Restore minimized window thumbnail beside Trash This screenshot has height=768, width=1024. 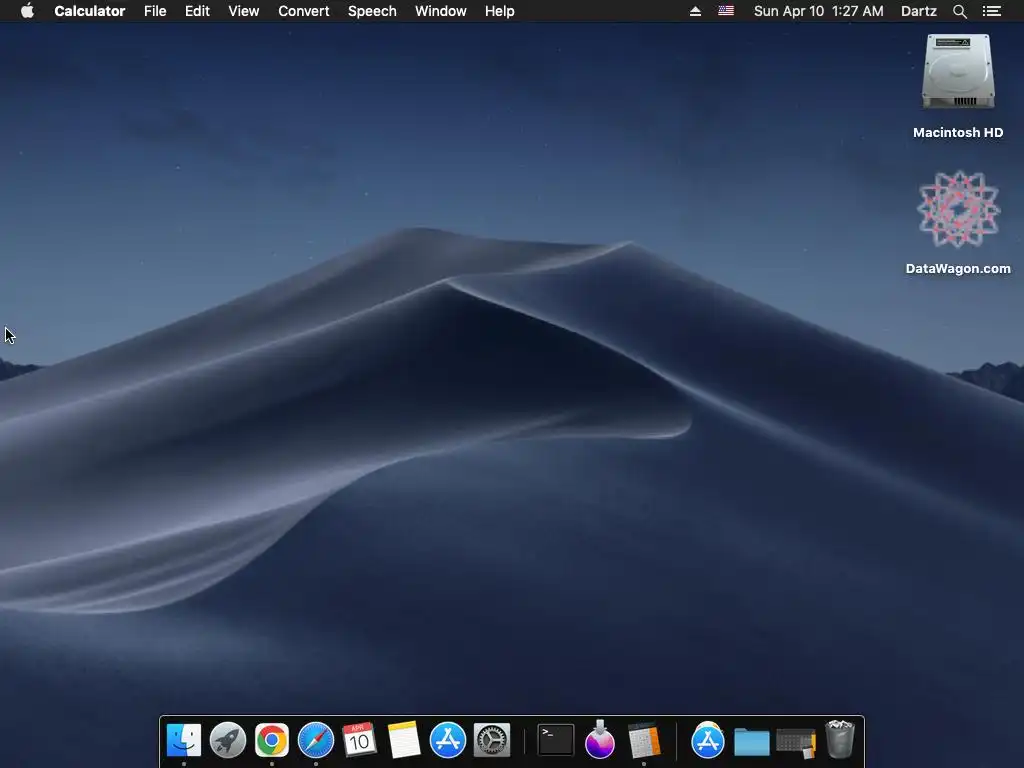click(796, 743)
